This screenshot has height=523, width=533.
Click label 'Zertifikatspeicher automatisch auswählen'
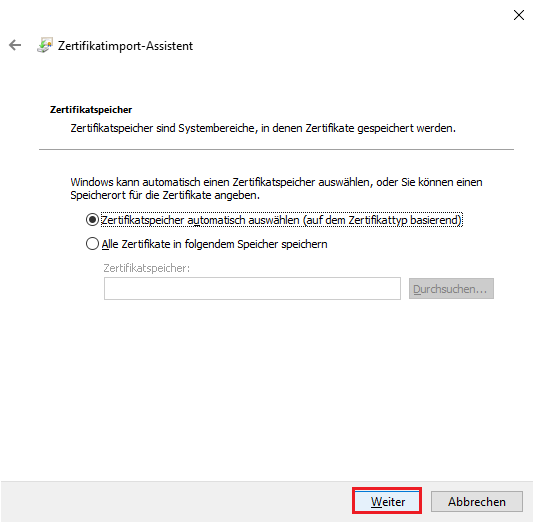(201, 220)
